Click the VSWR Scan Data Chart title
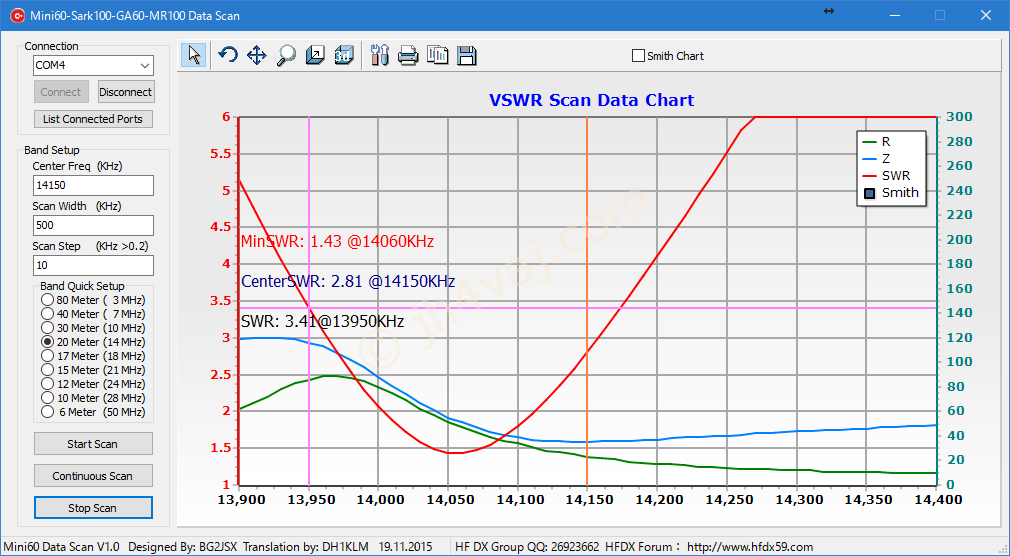 [x=591, y=101]
